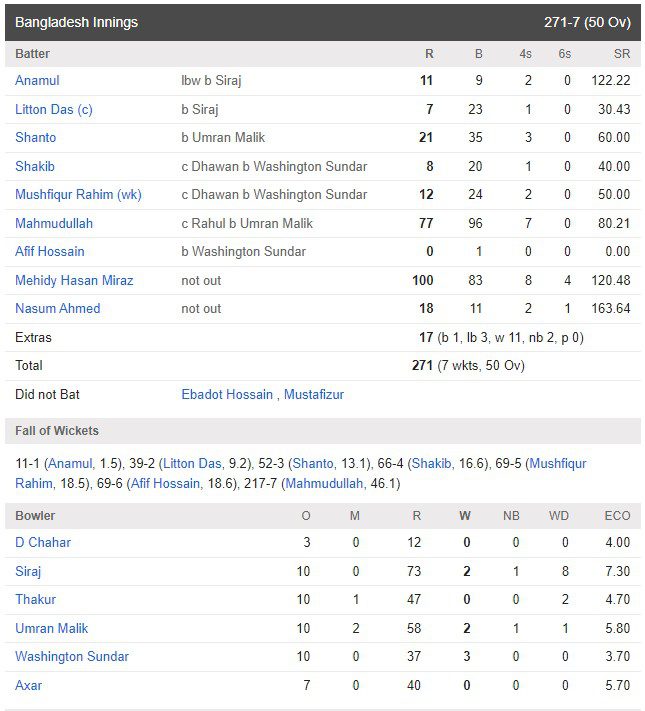The image size is (645, 711).
Task: View Mehidy Hasan Miraz player page
Action: point(74,280)
